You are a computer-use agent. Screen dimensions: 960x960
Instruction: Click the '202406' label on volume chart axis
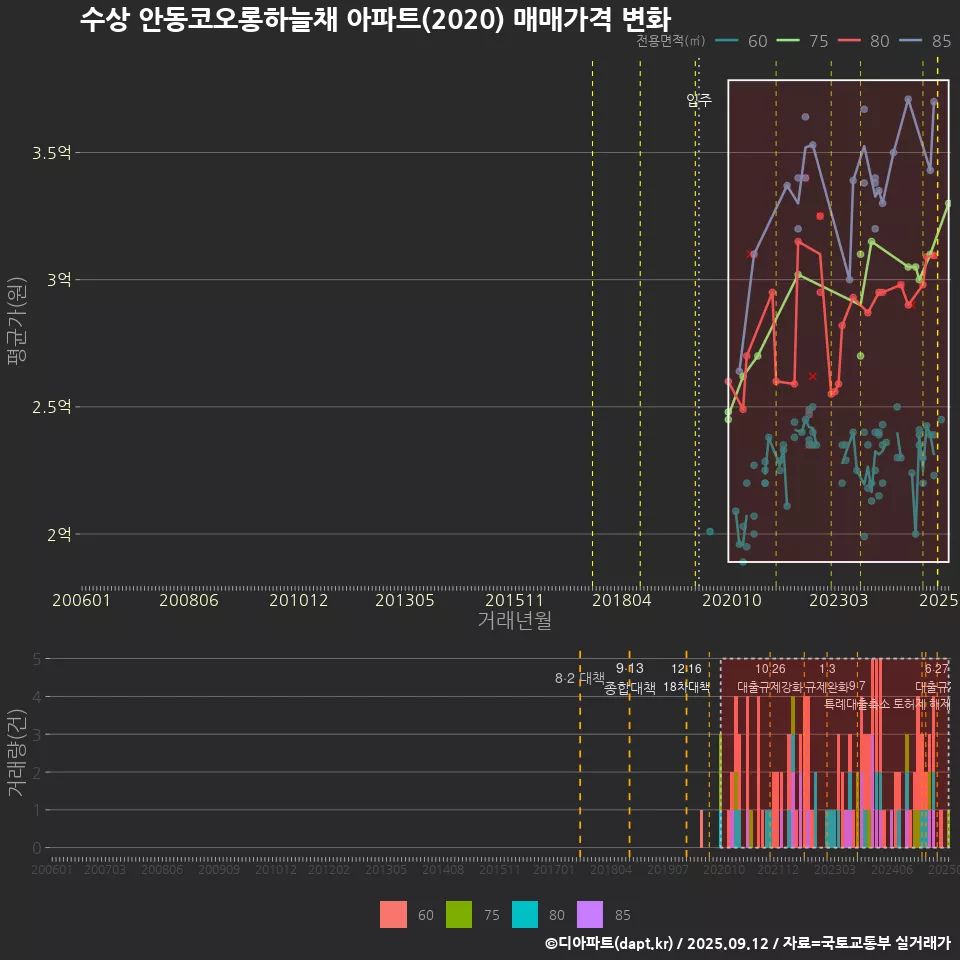coord(892,869)
